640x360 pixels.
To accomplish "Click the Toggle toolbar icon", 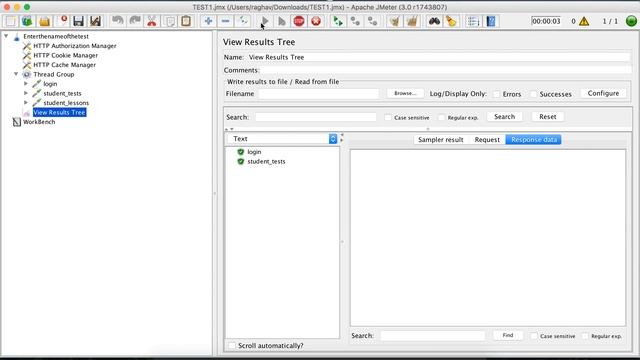I will [243, 21].
